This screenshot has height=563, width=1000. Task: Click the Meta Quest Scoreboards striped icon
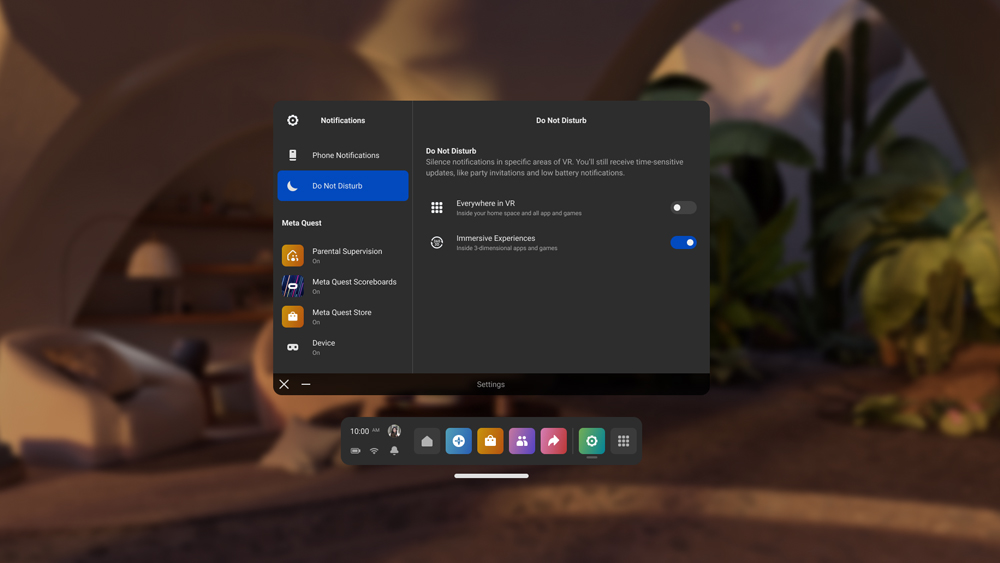(x=293, y=286)
